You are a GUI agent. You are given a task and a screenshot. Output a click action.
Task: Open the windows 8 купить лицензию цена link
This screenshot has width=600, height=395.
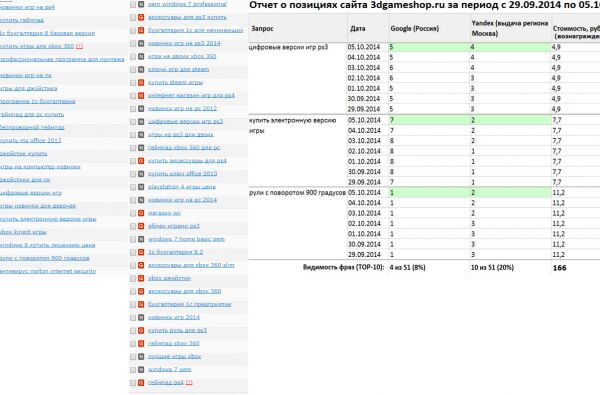coord(47,245)
